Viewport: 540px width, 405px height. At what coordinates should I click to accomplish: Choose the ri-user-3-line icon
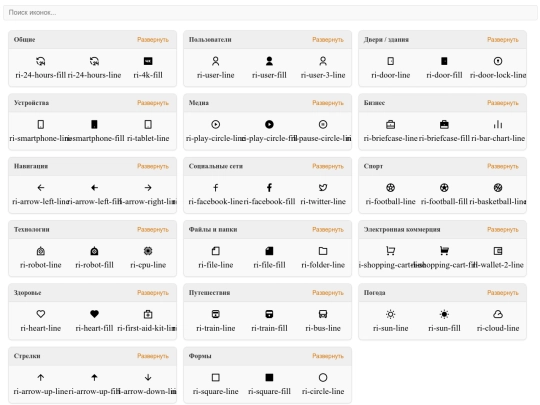[323, 61]
